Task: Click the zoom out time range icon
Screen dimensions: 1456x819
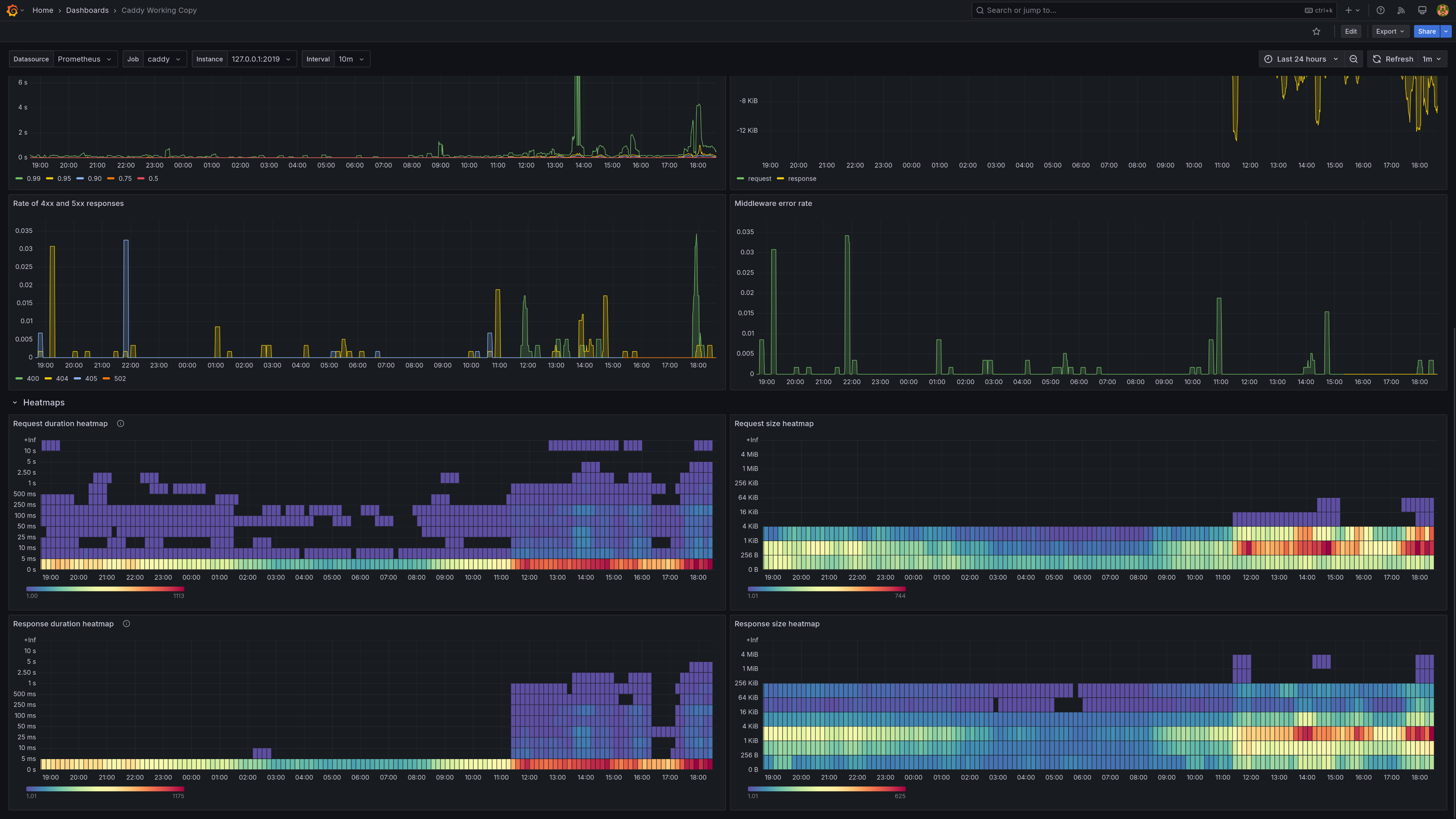Action: (1354, 60)
